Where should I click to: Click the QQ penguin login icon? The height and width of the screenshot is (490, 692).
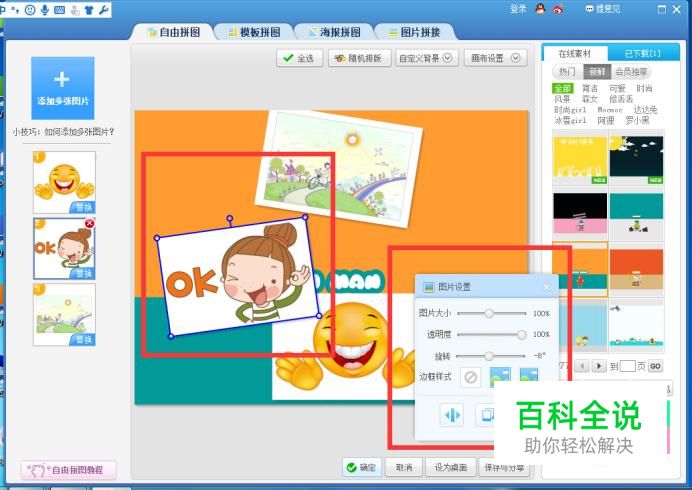pos(540,9)
